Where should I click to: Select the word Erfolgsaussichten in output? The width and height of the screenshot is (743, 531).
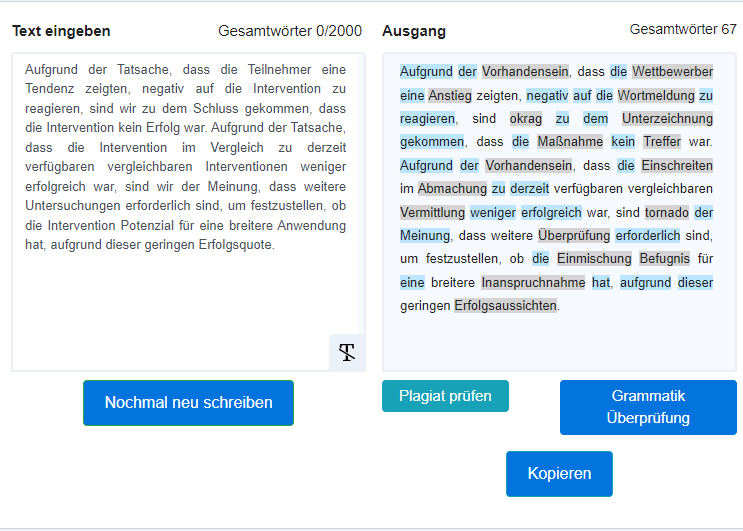[506, 306]
